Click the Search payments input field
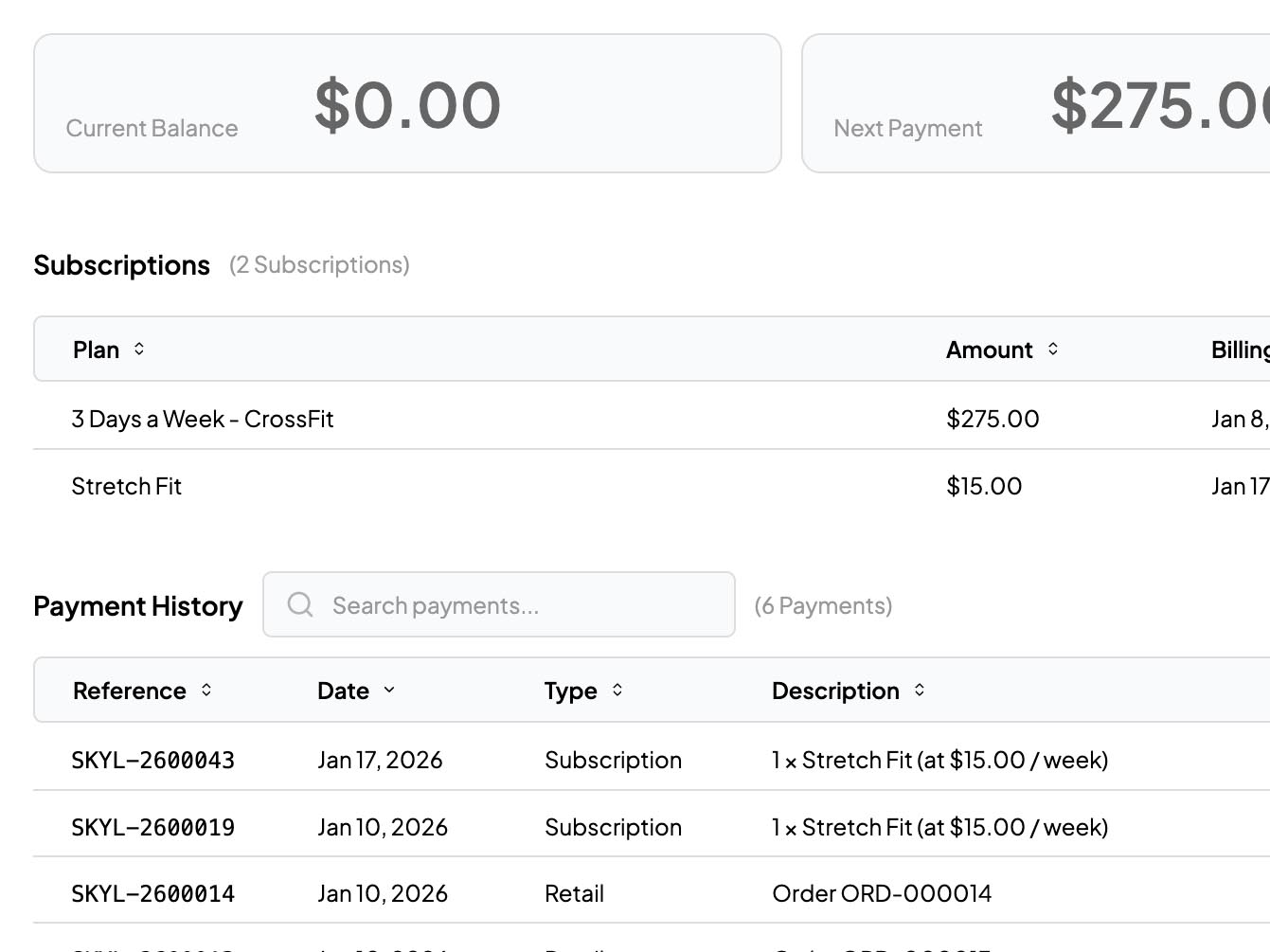Image resolution: width=1270 pixels, height=952 pixels. (x=499, y=604)
